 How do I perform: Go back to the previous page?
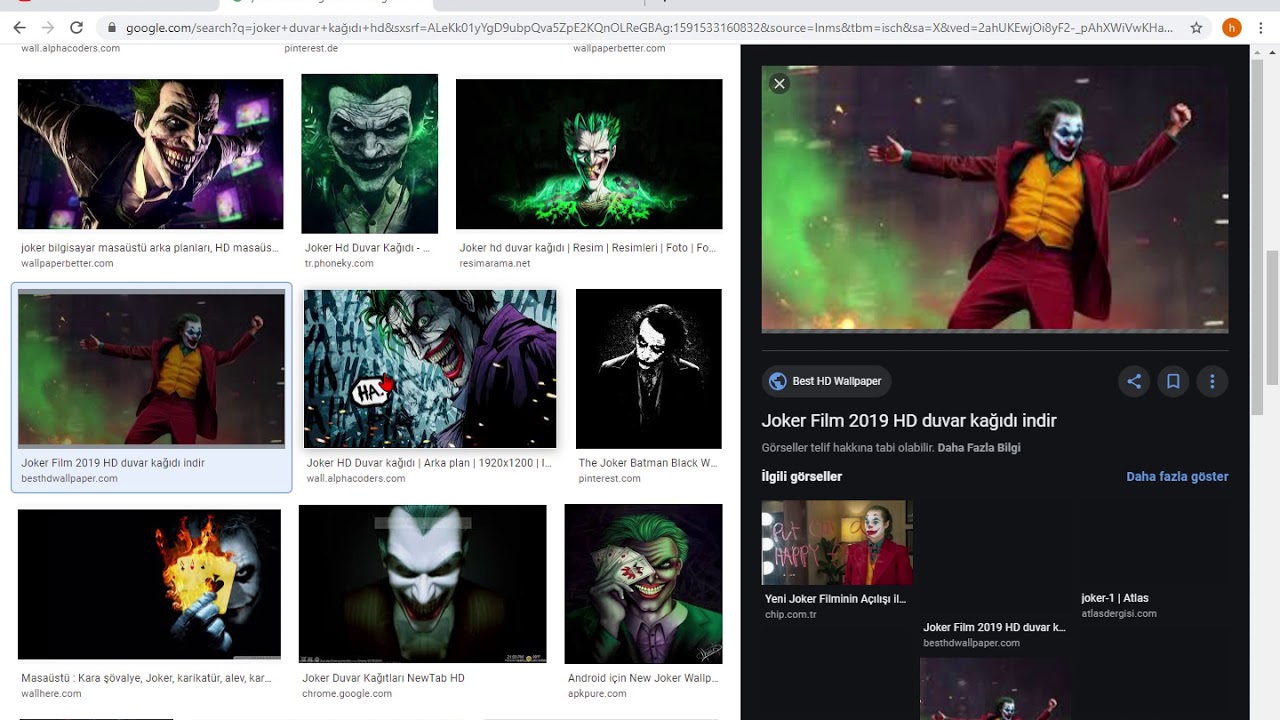click(x=19, y=28)
